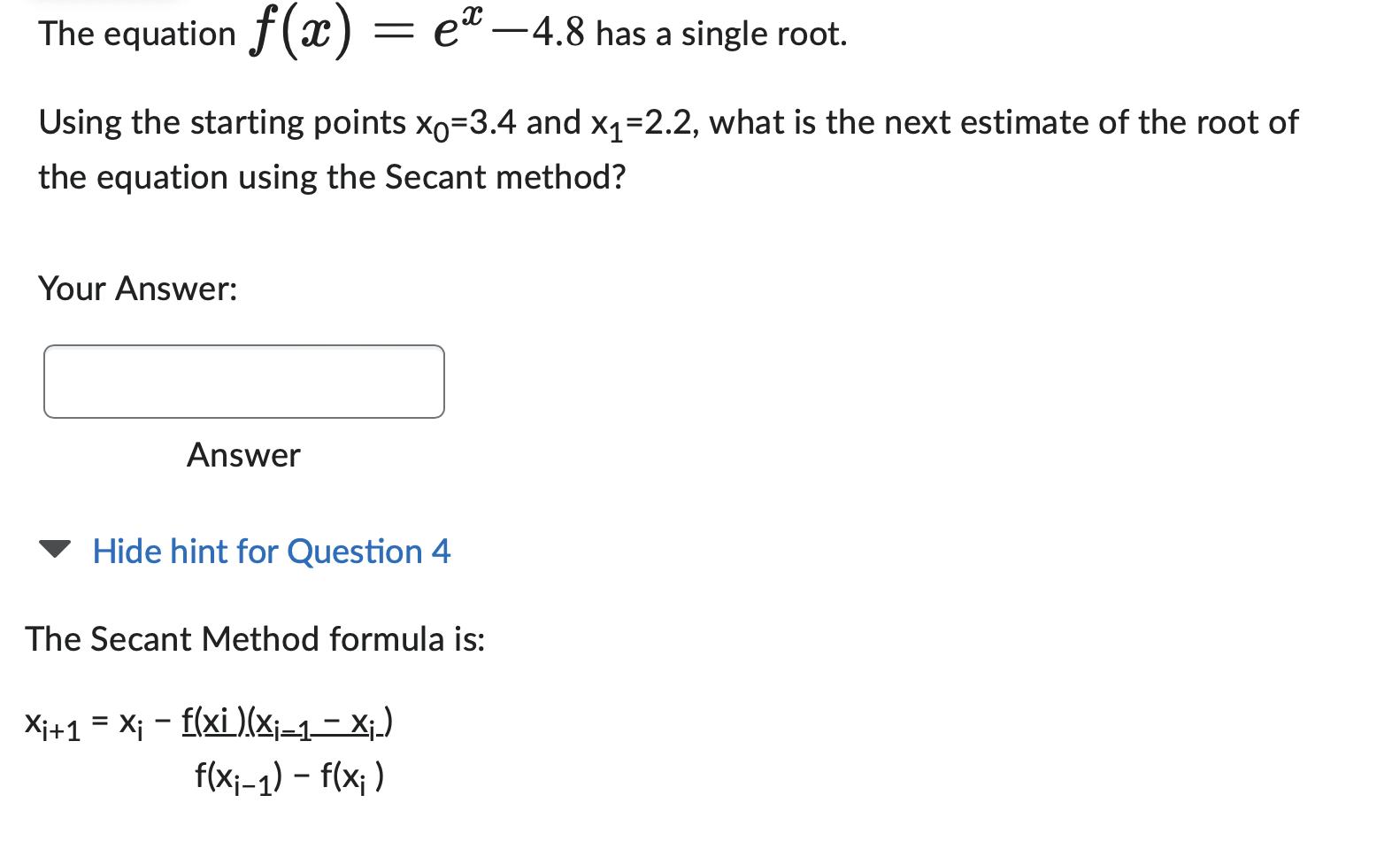The height and width of the screenshot is (857, 1400).
Task: Click inside the Your Answer text box
Action: click(244, 382)
